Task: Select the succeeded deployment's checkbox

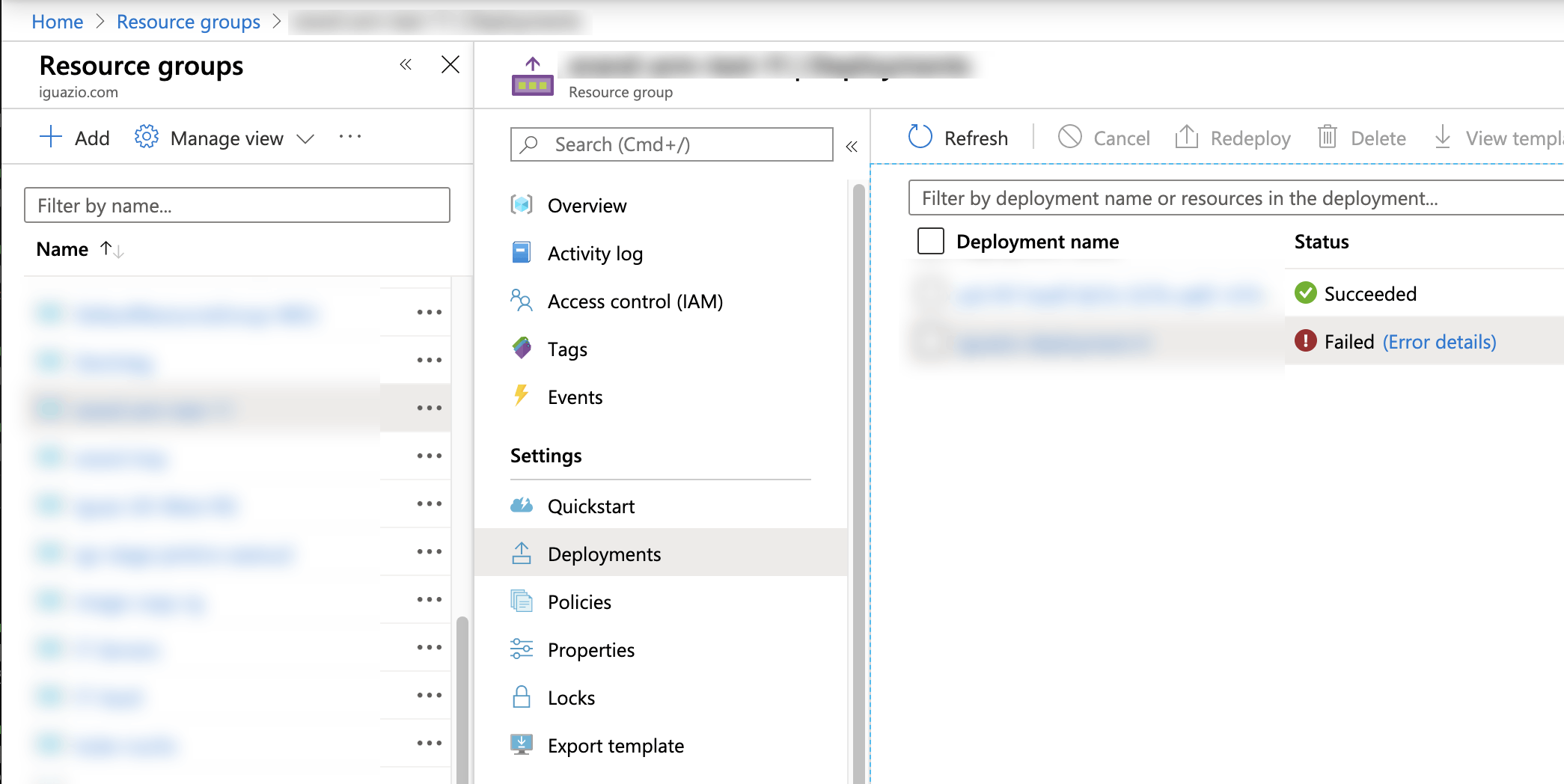Action: pyautogui.click(x=932, y=294)
